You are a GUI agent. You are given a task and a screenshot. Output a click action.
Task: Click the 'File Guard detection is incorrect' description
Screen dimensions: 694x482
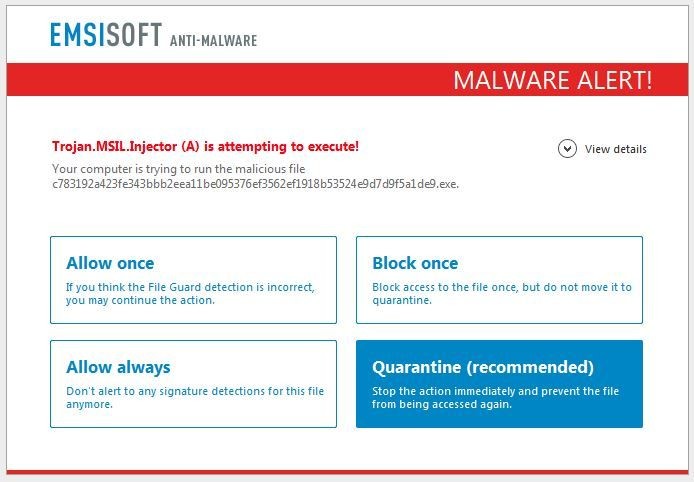click(190, 293)
